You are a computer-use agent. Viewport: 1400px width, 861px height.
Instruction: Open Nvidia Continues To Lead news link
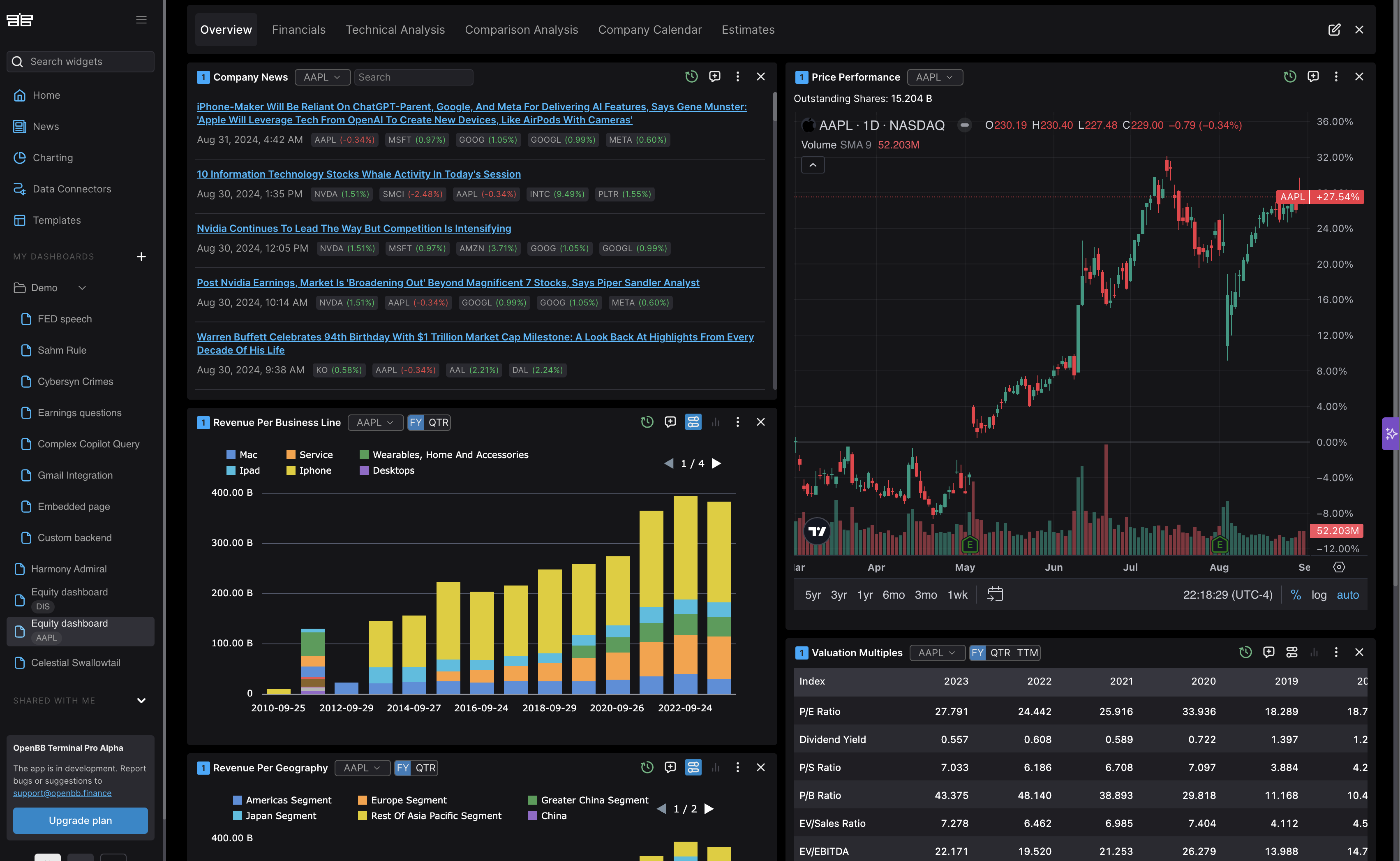click(353, 228)
